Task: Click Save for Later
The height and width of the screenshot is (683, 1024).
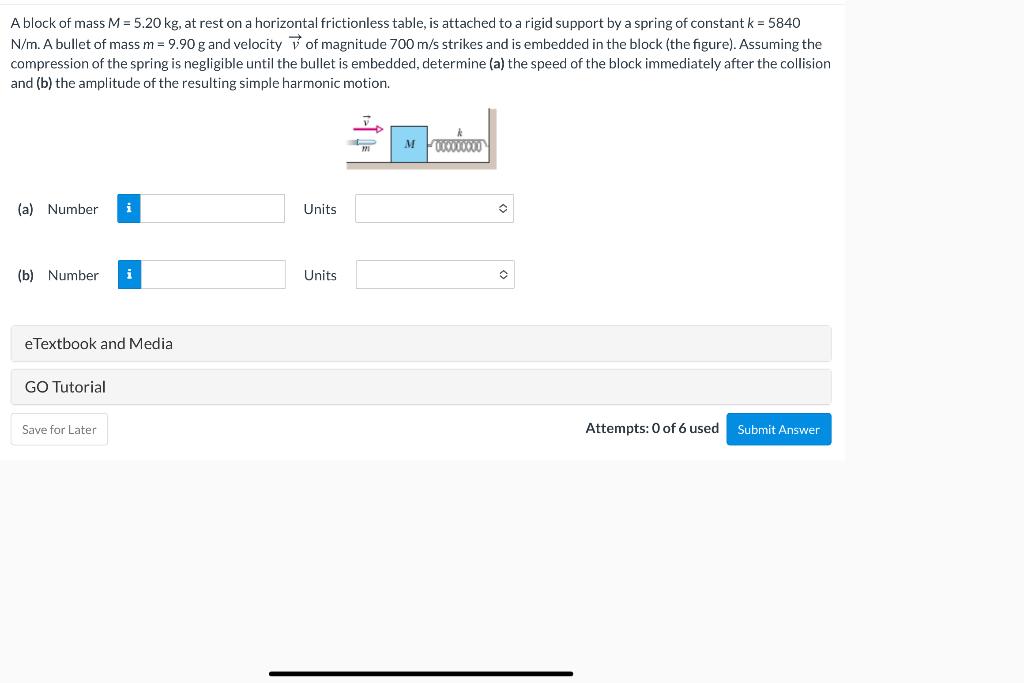Action: (x=59, y=429)
